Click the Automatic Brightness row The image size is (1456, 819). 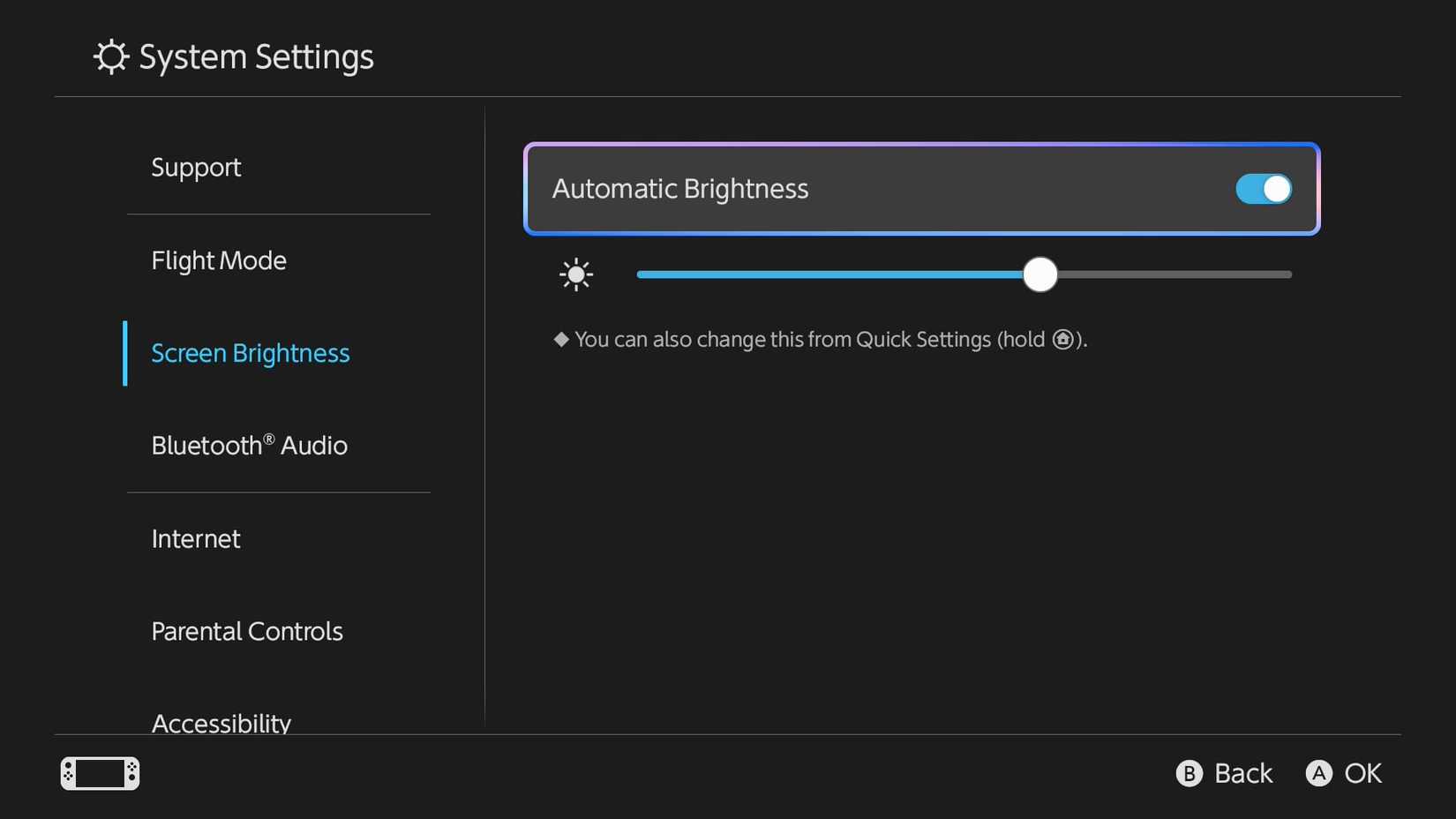[922, 189]
